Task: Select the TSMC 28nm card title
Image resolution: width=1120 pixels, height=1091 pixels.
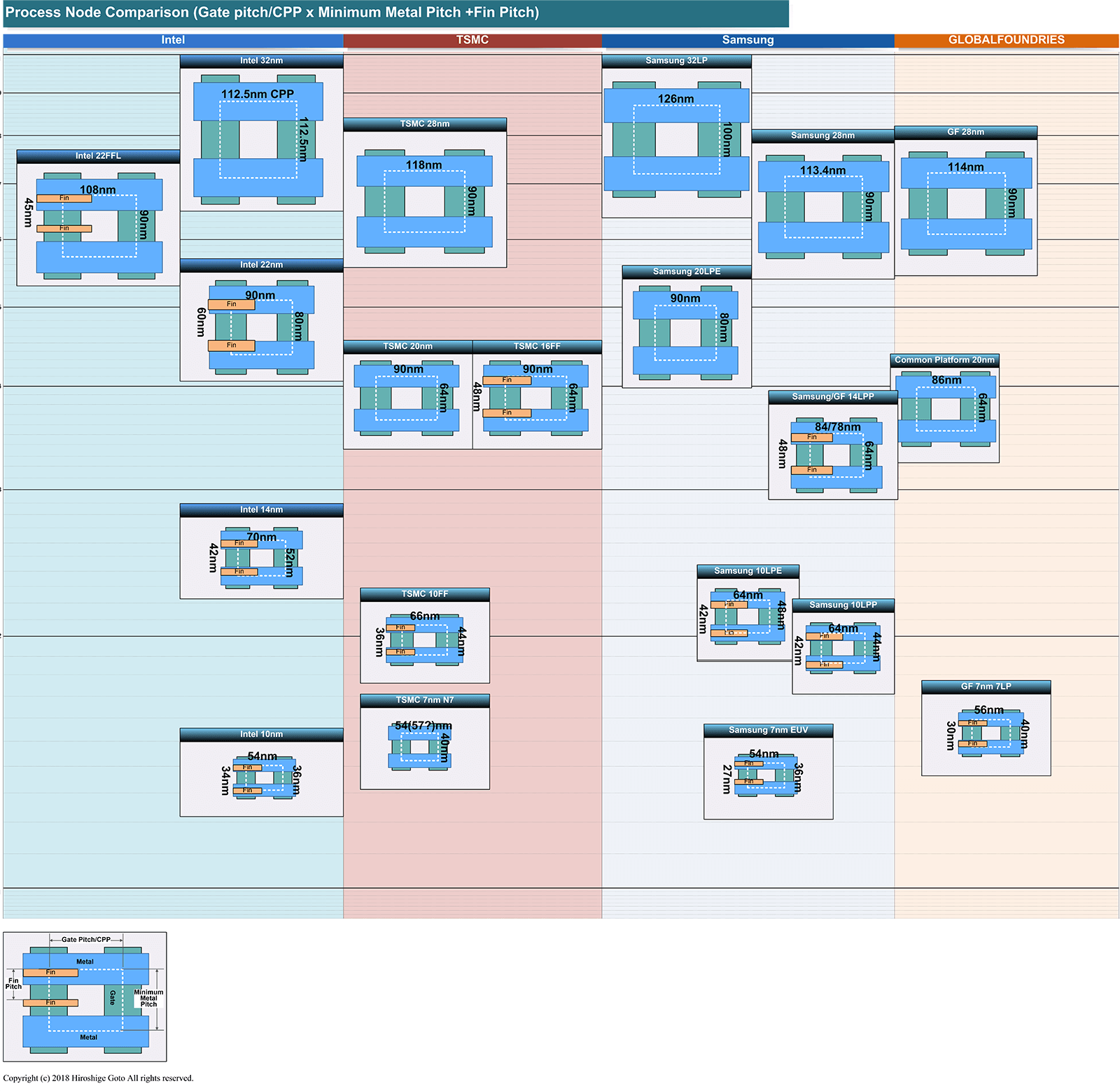Action: 425,125
